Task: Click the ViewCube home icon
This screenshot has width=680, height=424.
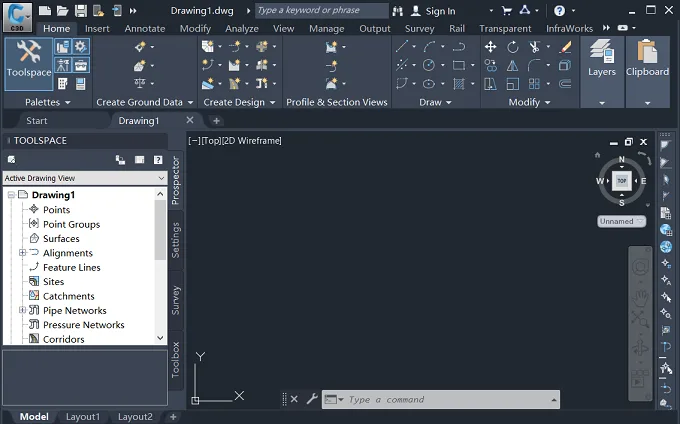Action: click(x=598, y=155)
